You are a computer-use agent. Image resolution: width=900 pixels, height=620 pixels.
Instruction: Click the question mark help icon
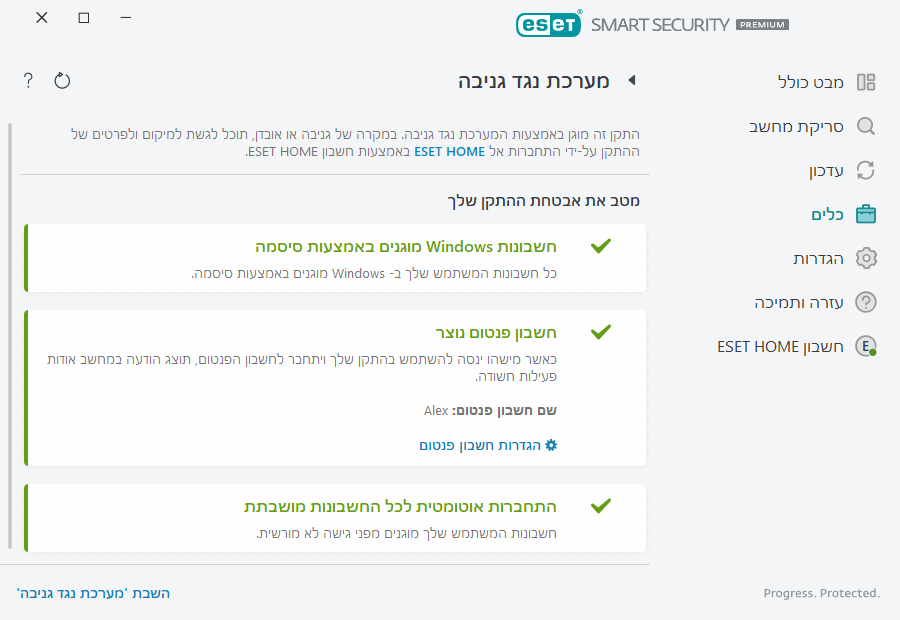(27, 80)
